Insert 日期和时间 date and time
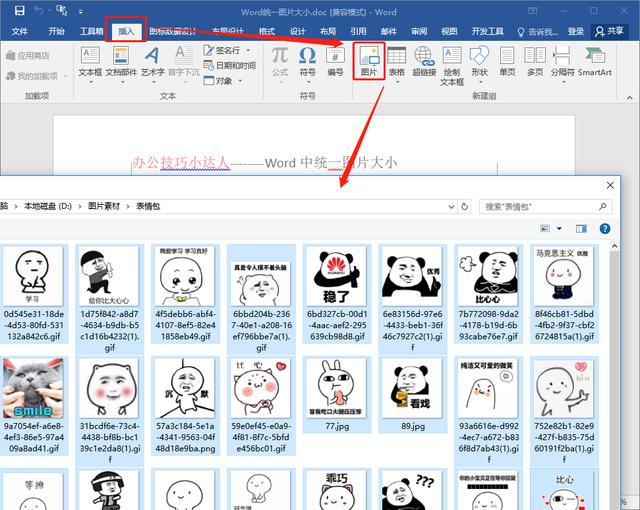This screenshot has height=510, width=640. click(229, 65)
